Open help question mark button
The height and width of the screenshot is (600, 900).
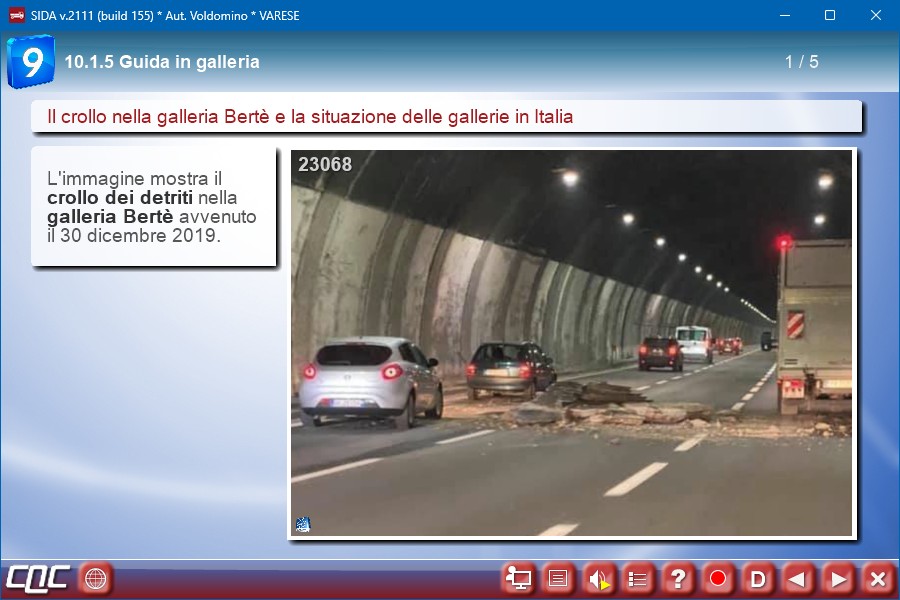(x=678, y=578)
